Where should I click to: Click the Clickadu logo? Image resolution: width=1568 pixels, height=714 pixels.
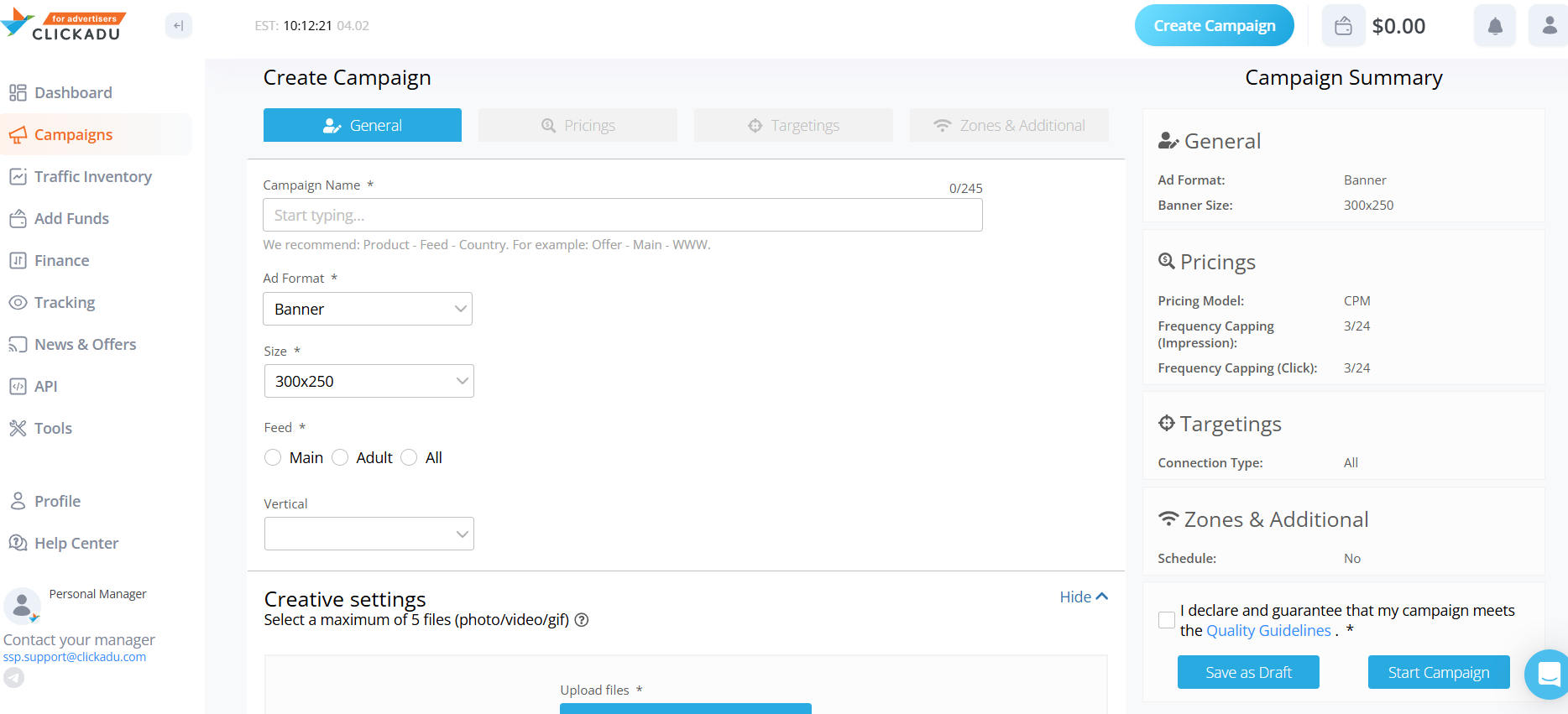(64, 26)
